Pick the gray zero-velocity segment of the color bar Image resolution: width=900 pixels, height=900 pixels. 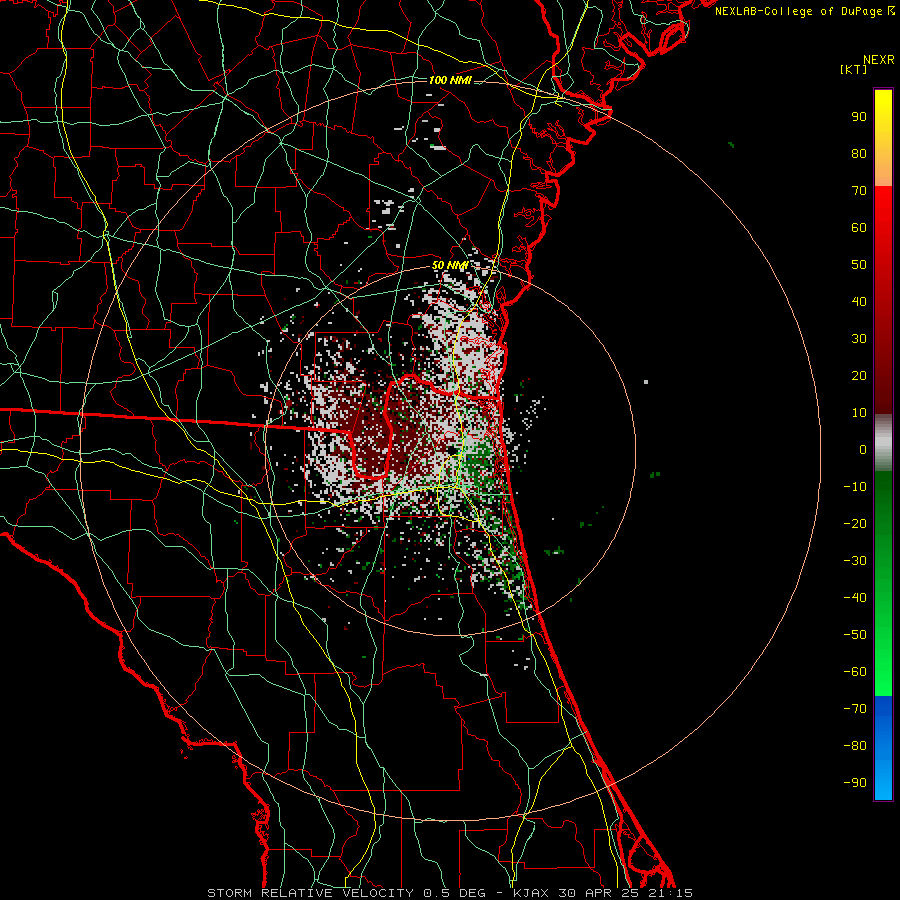coord(883,443)
